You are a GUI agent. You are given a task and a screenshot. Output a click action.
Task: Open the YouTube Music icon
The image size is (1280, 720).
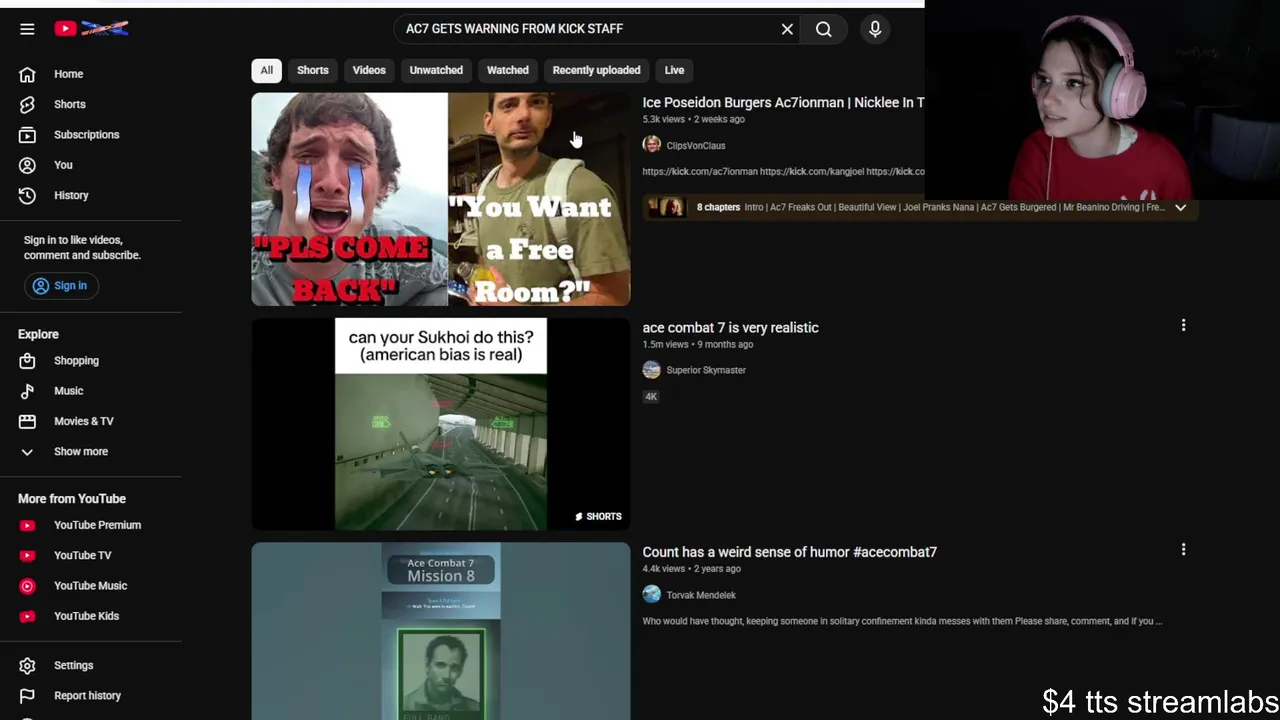[27, 586]
